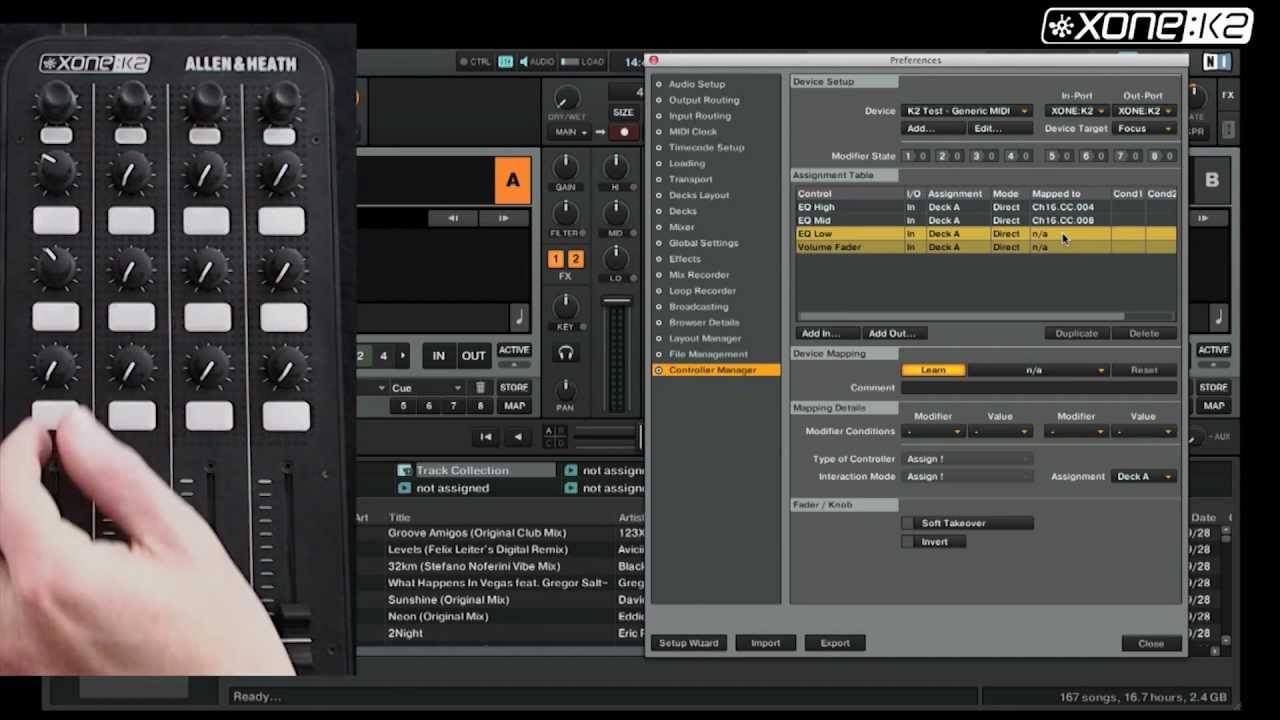Click the Export button

(835, 643)
